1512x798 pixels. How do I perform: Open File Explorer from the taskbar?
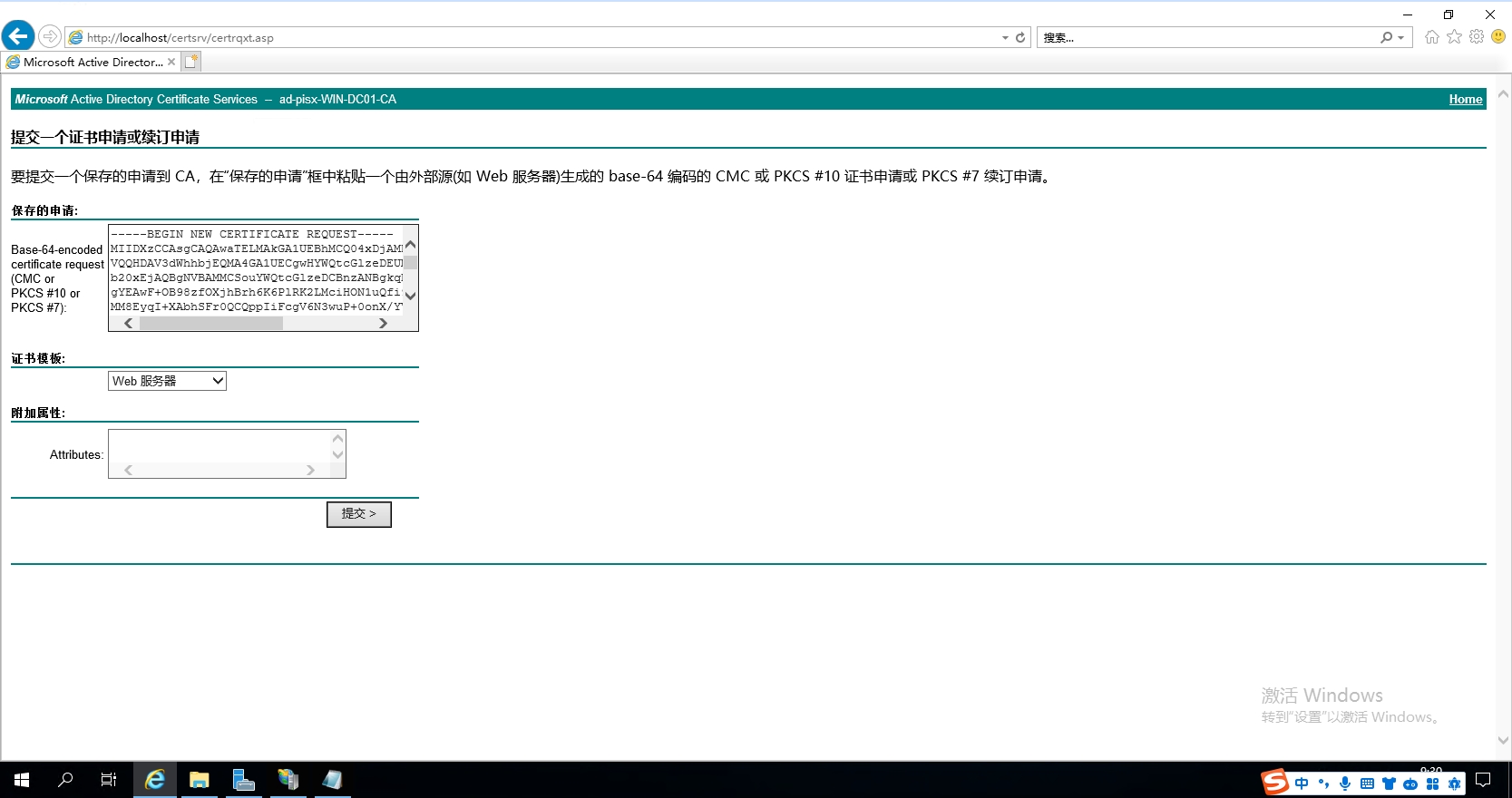pos(199,780)
